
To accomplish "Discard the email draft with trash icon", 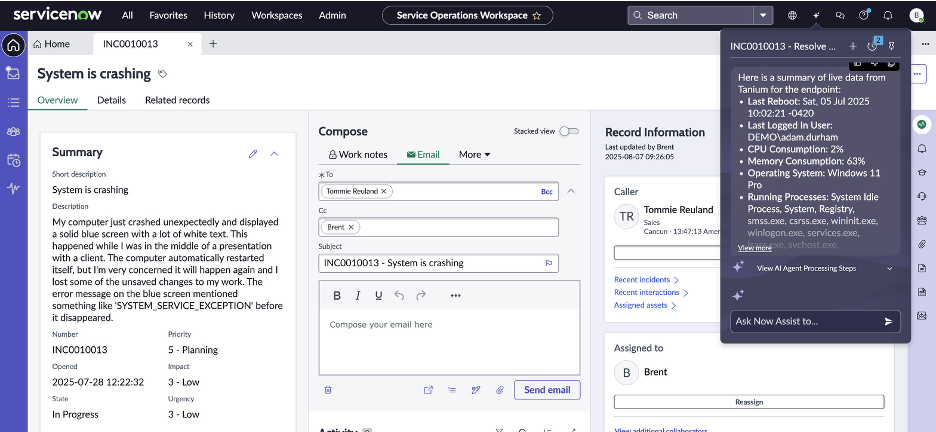I will point(327,390).
